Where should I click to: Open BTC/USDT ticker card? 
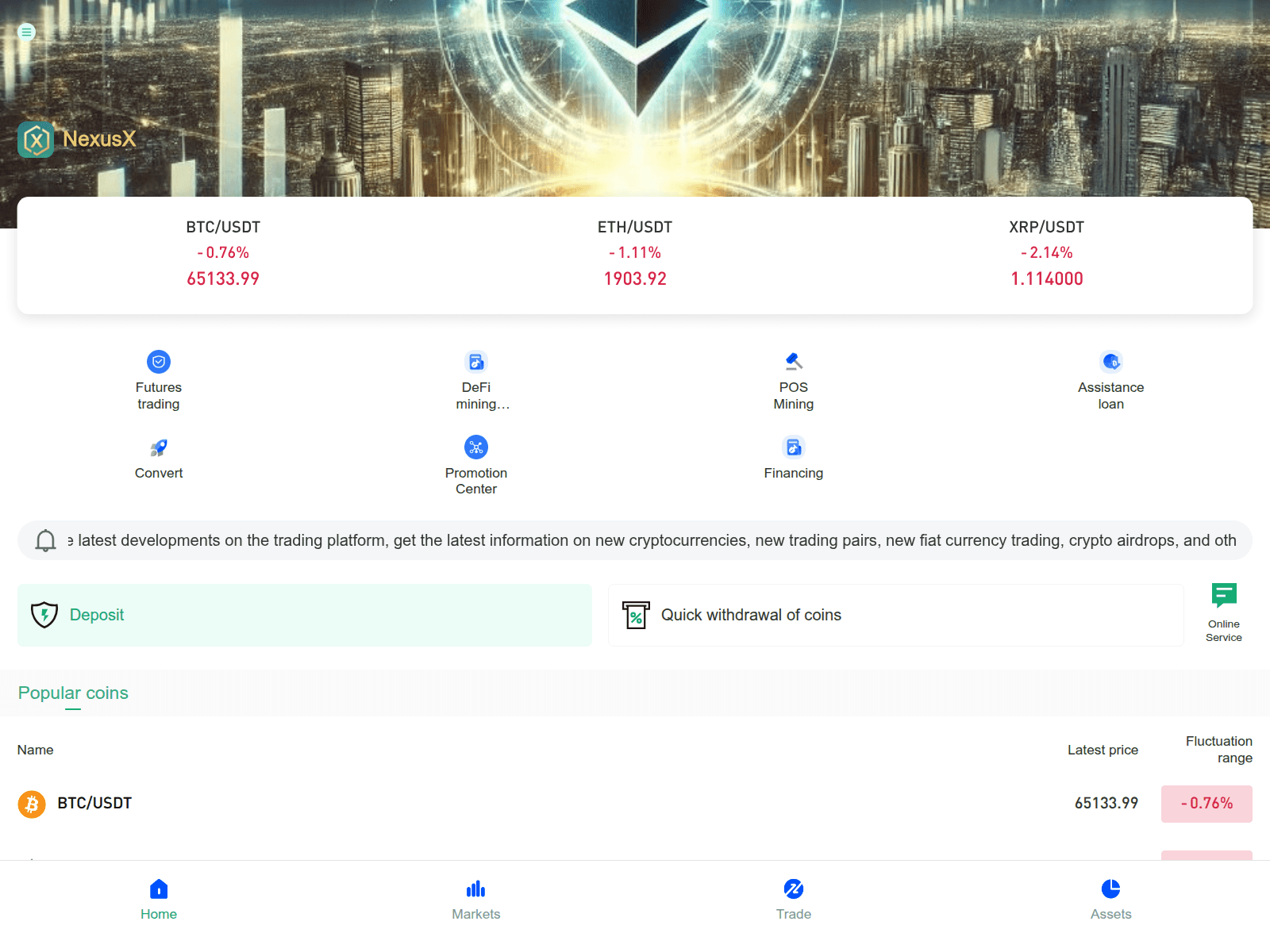point(223,253)
